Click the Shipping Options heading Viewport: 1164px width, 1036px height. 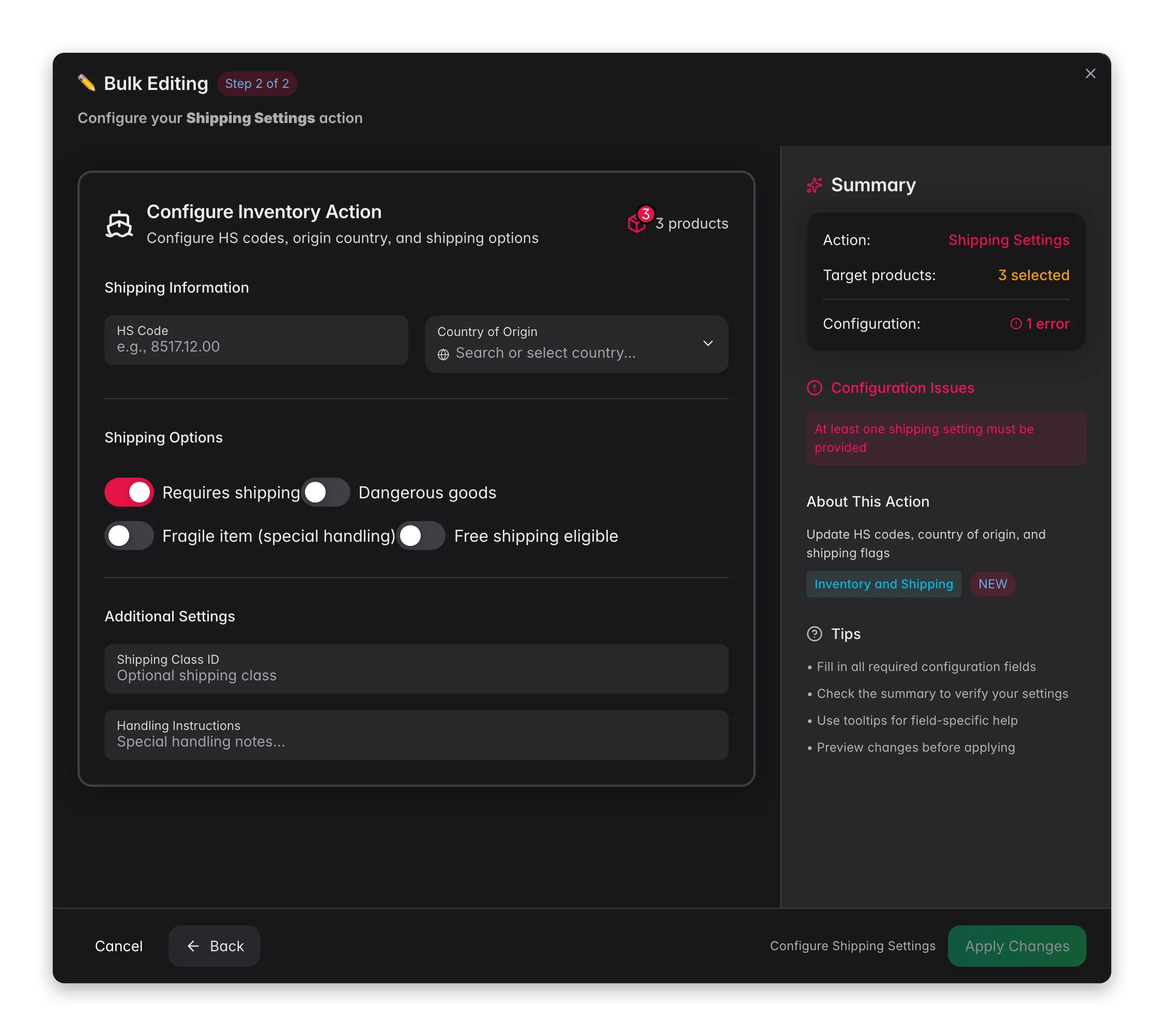163,437
